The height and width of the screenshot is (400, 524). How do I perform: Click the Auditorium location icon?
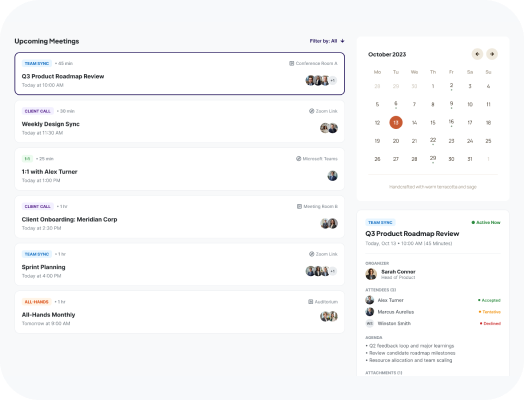coord(310,302)
